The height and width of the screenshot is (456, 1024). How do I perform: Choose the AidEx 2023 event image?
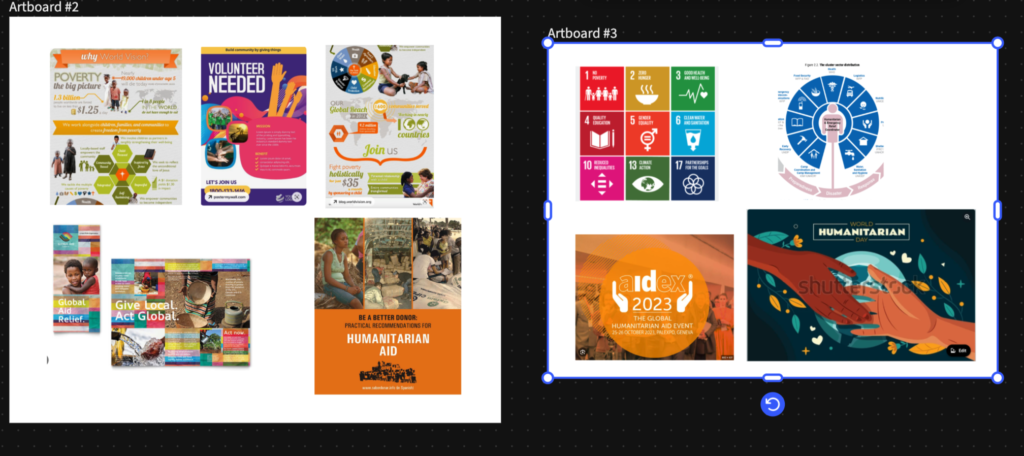[654, 297]
